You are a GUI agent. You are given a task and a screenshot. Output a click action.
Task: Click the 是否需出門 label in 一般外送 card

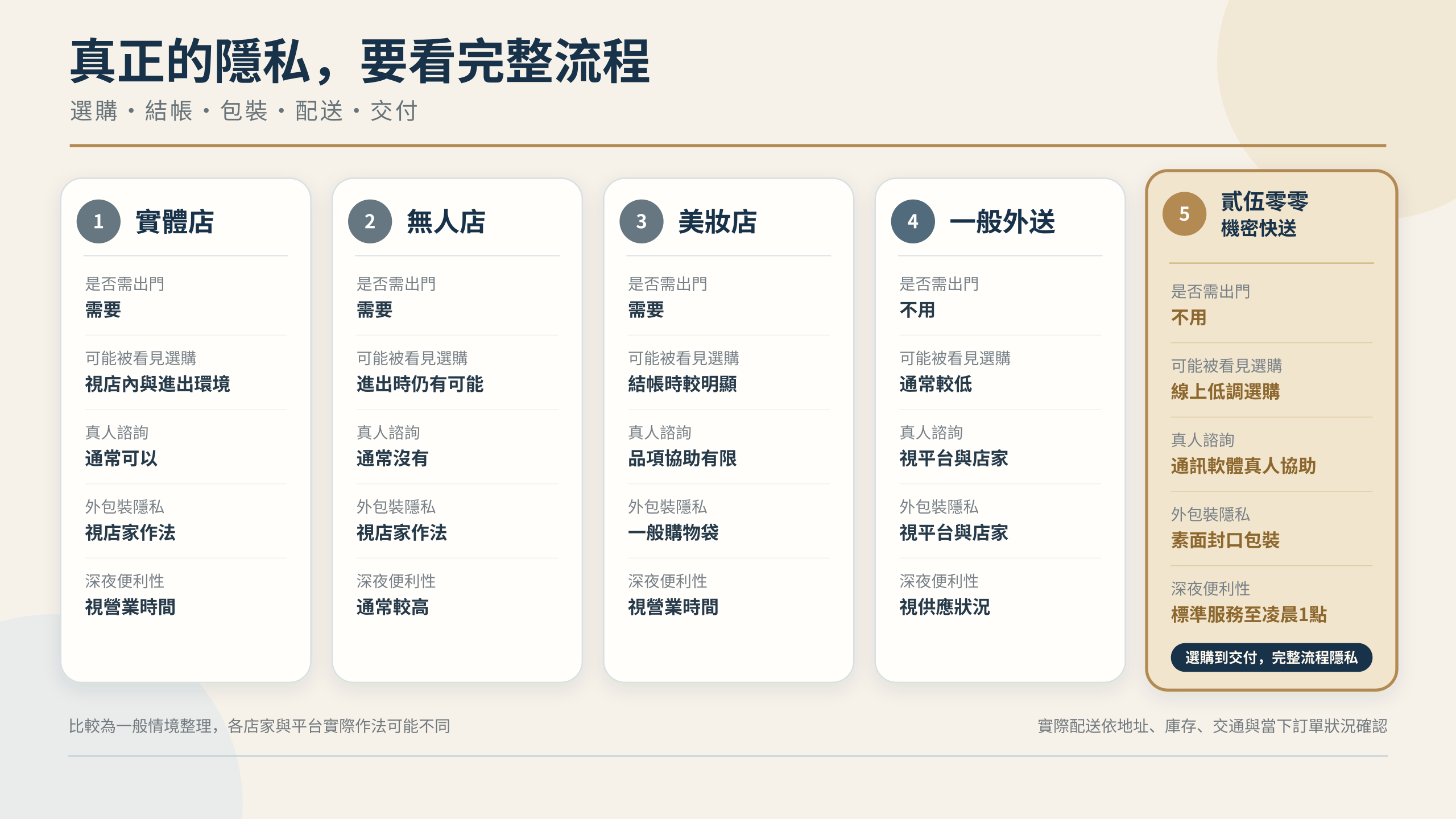point(939,284)
